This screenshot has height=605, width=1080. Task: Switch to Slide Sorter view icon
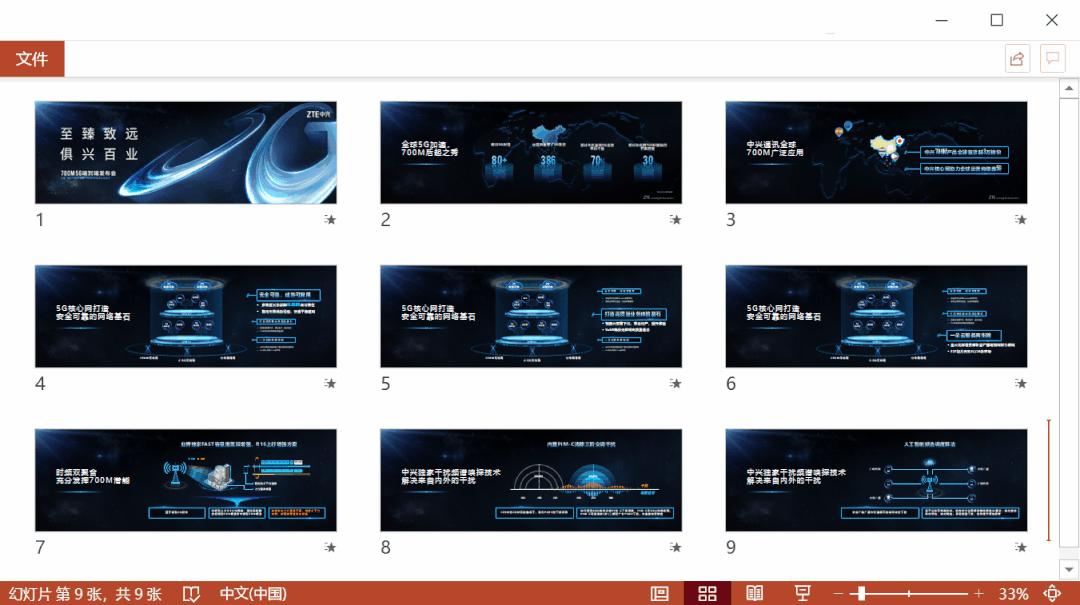pyautogui.click(x=707, y=593)
